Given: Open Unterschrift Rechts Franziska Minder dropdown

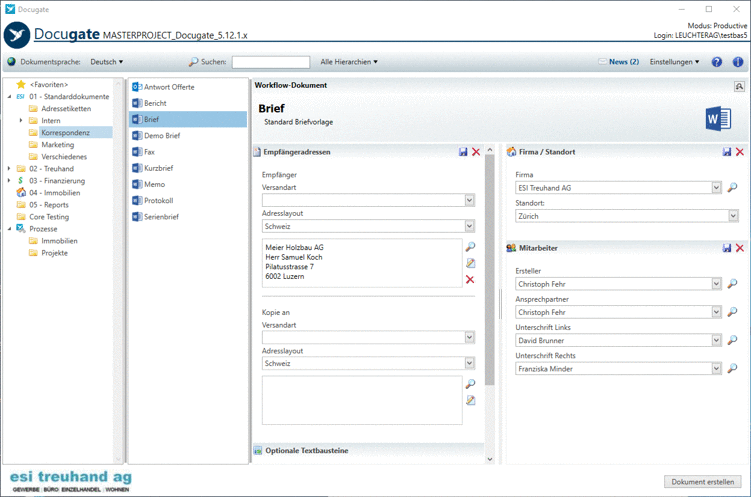Looking at the screenshot, I should coord(716,369).
